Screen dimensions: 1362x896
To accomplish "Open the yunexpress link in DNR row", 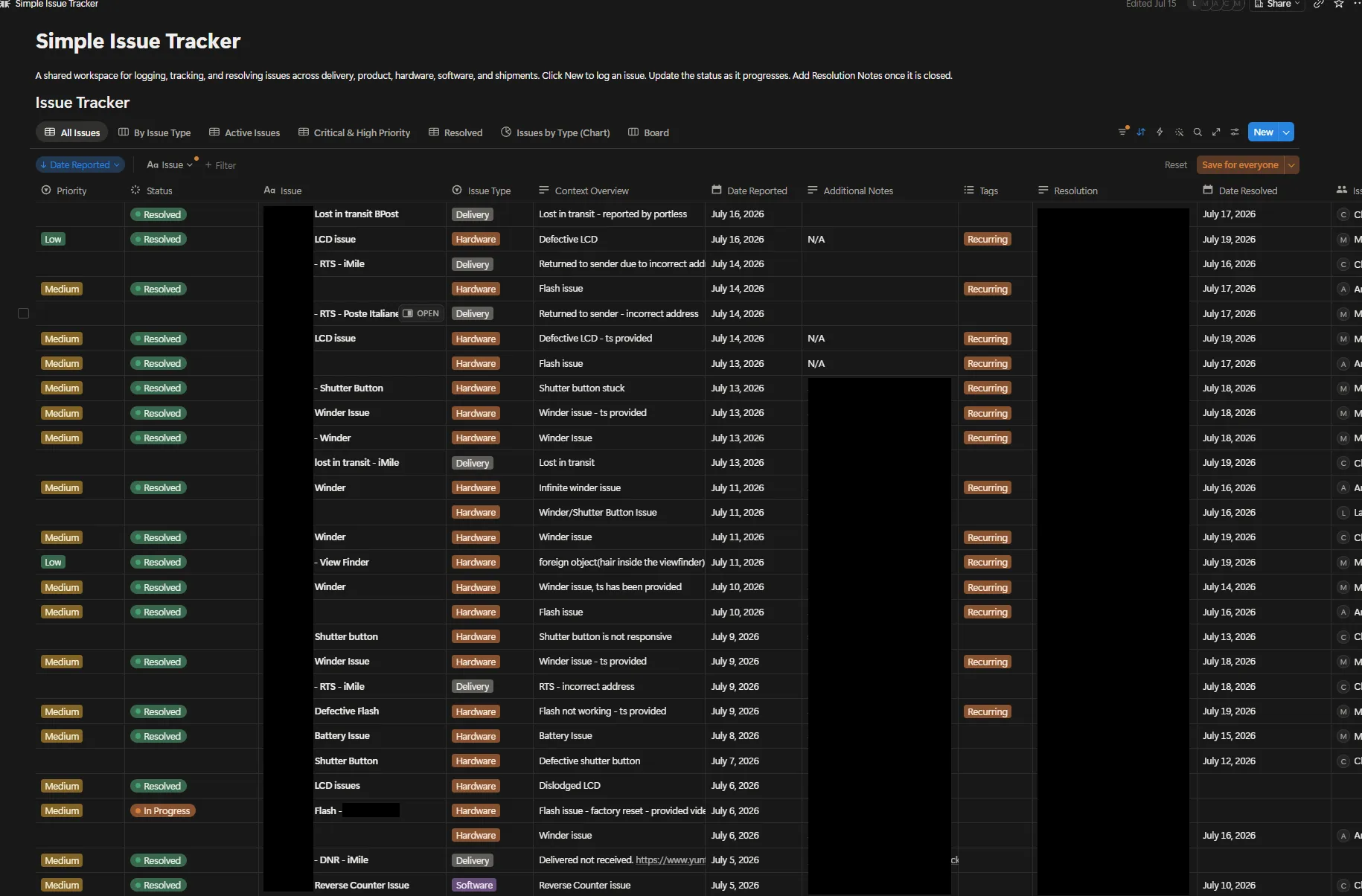I will coord(671,860).
